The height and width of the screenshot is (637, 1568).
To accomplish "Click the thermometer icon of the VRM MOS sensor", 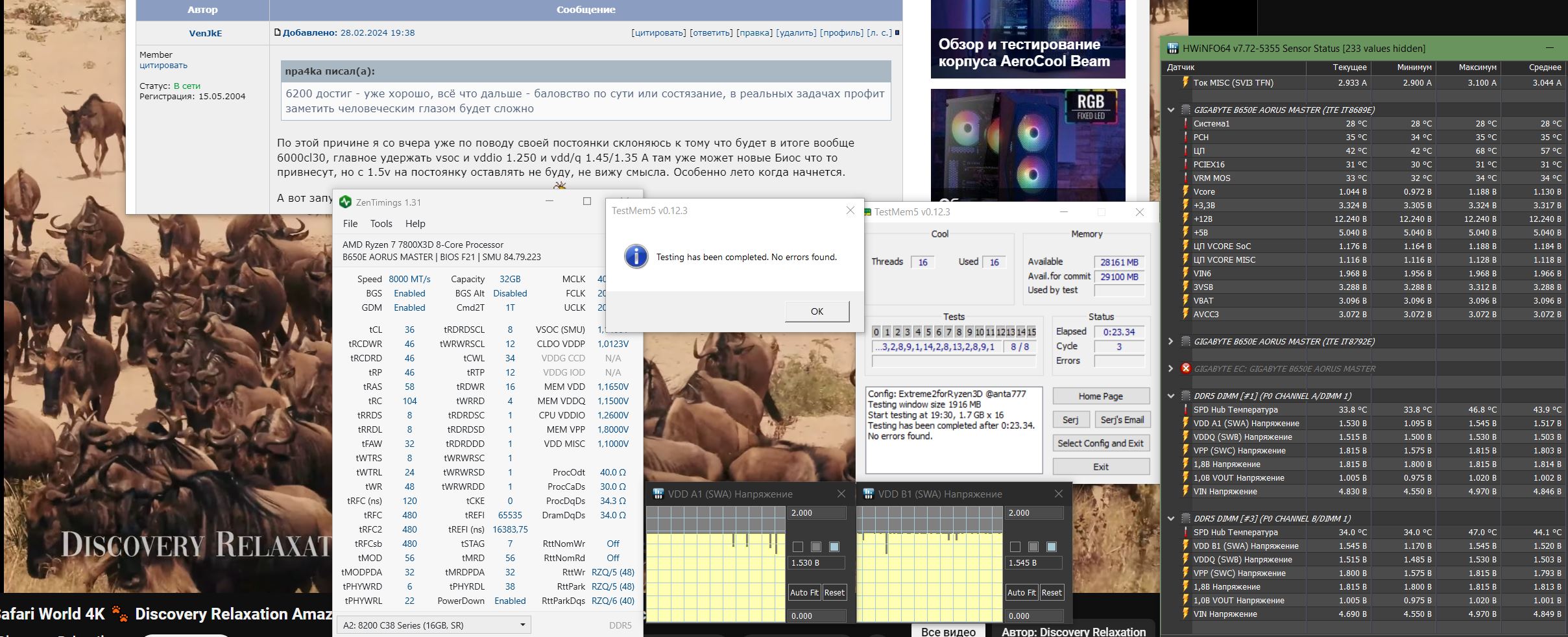I will tap(1185, 178).
